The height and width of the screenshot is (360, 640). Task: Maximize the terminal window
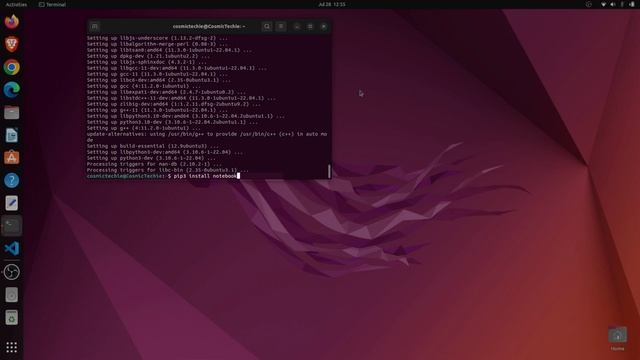[310, 27]
